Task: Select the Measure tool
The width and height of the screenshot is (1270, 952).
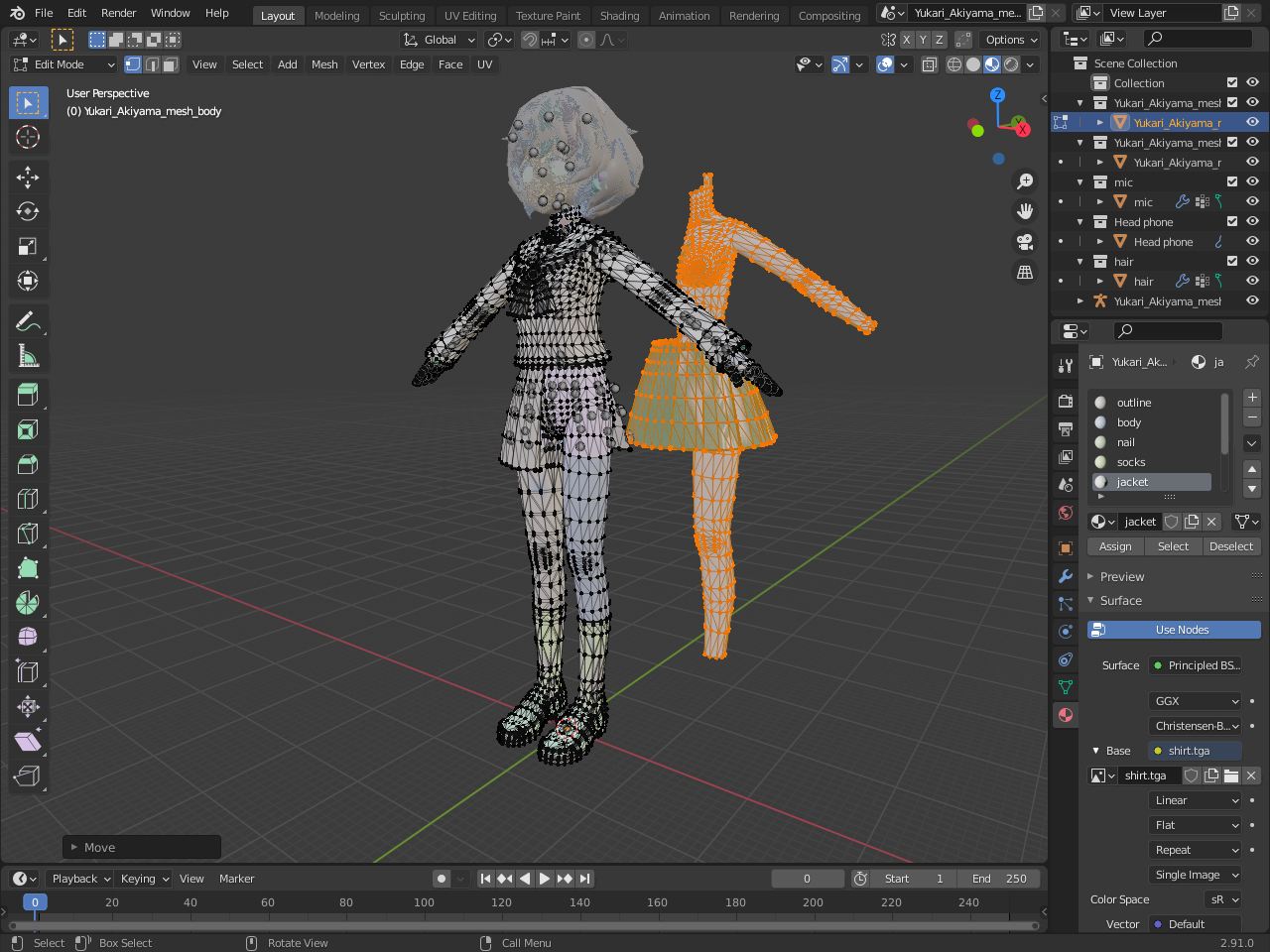Action: click(28, 356)
